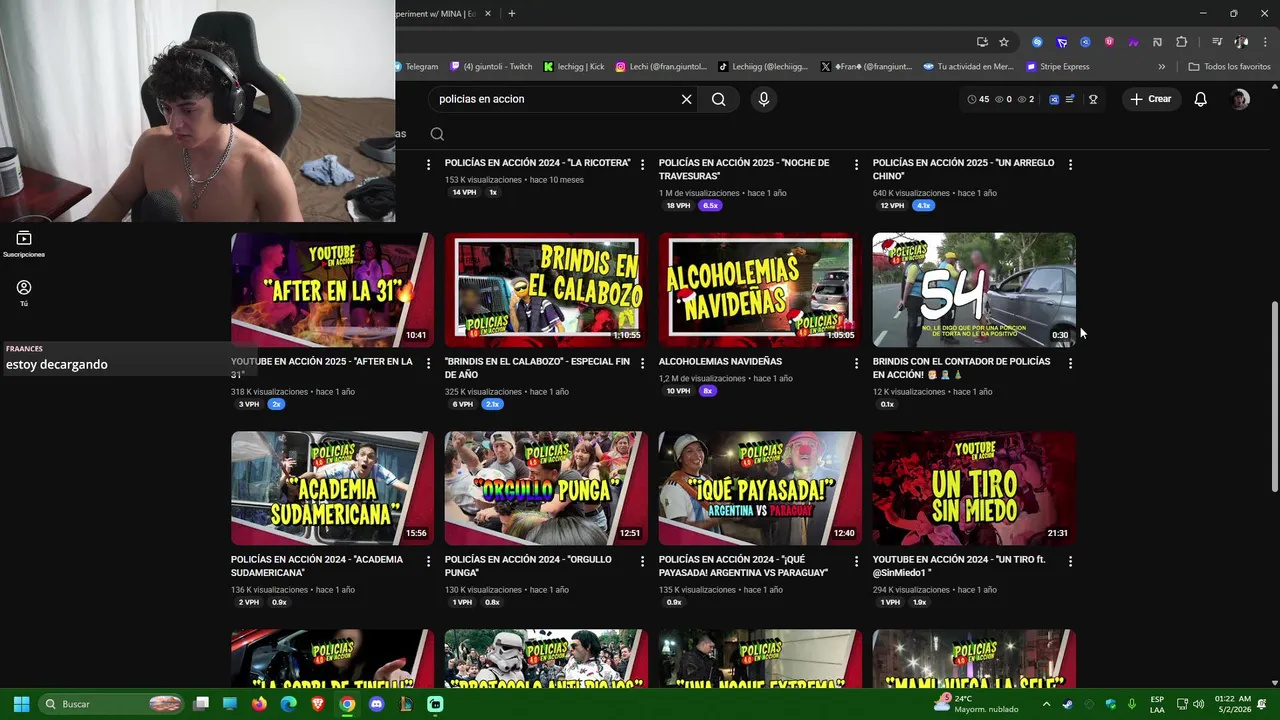Open the weather widget showing 24°C
Screen dimensions: 1280x720
(x=976, y=704)
